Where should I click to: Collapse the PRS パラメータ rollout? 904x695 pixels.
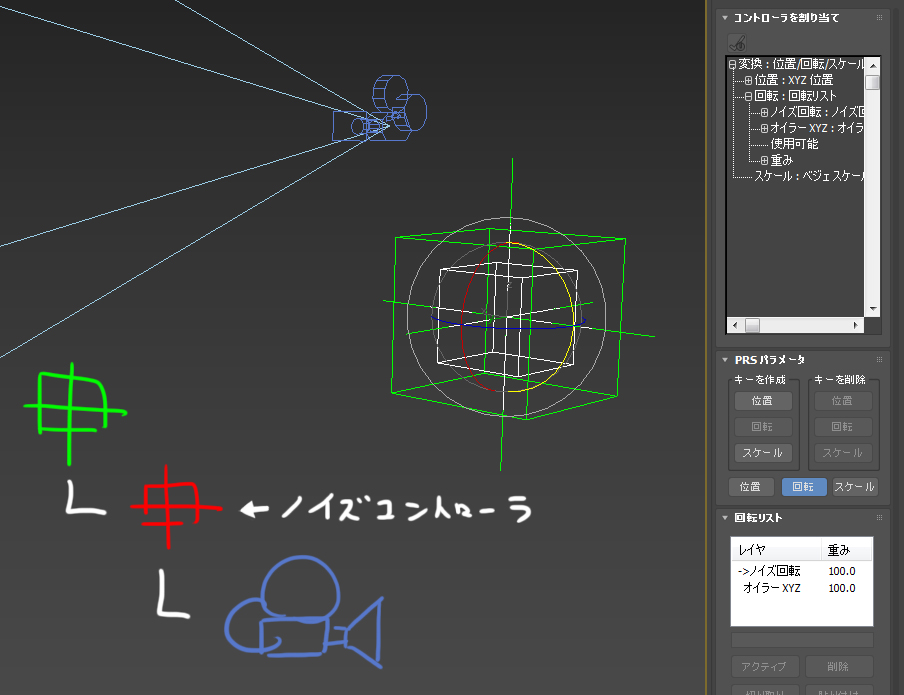(725, 360)
